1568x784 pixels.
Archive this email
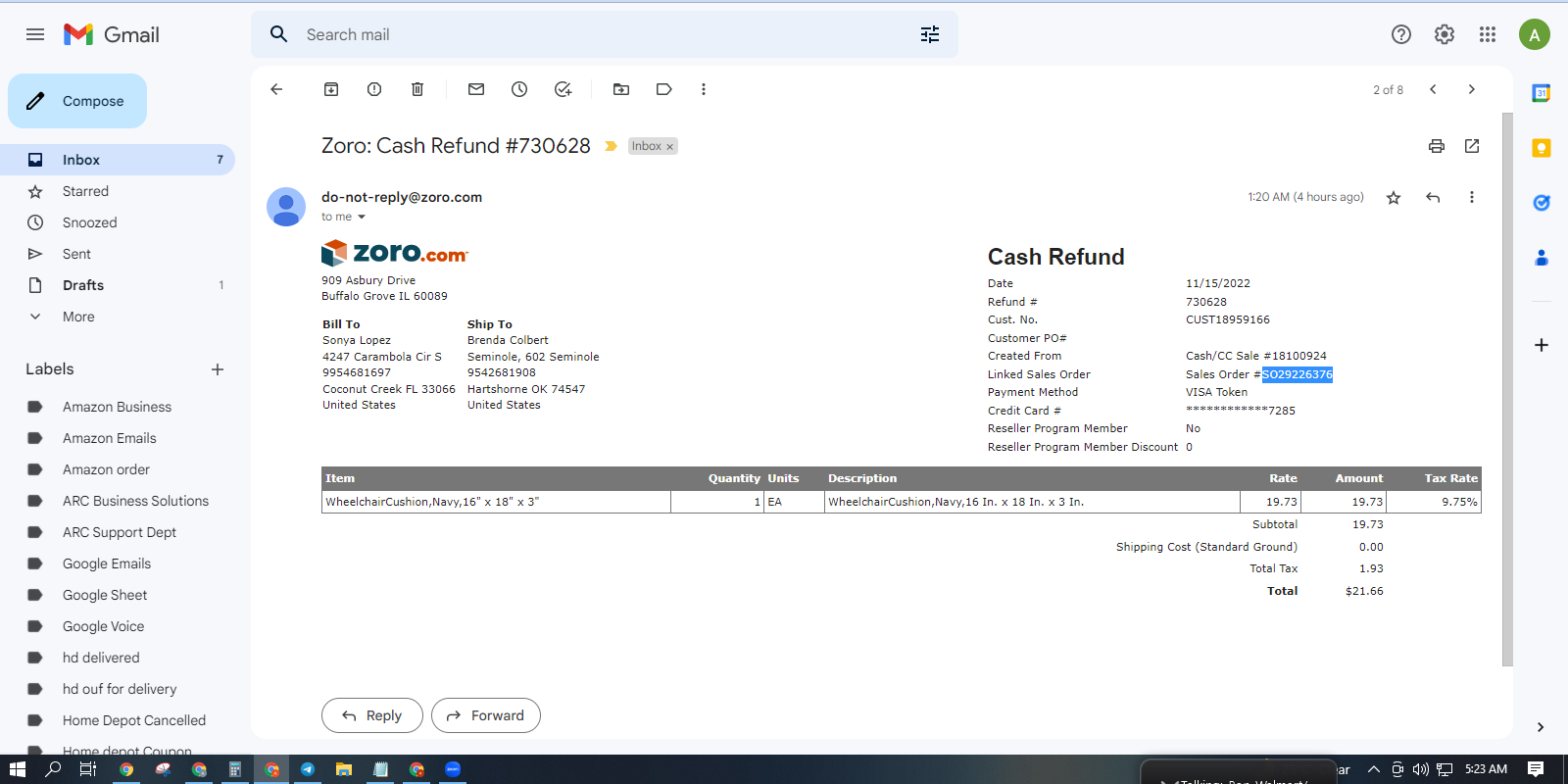[331, 89]
